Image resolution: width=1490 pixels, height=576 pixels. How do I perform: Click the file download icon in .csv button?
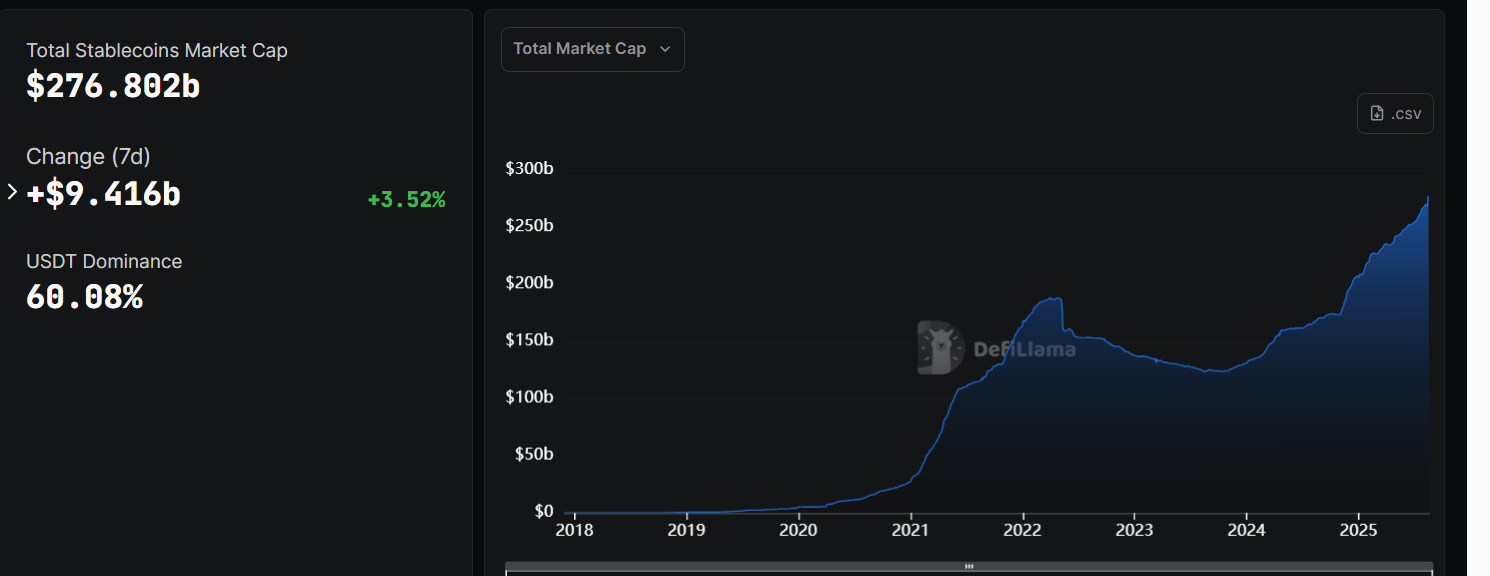pyautogui.click(x=1377, y=113)
